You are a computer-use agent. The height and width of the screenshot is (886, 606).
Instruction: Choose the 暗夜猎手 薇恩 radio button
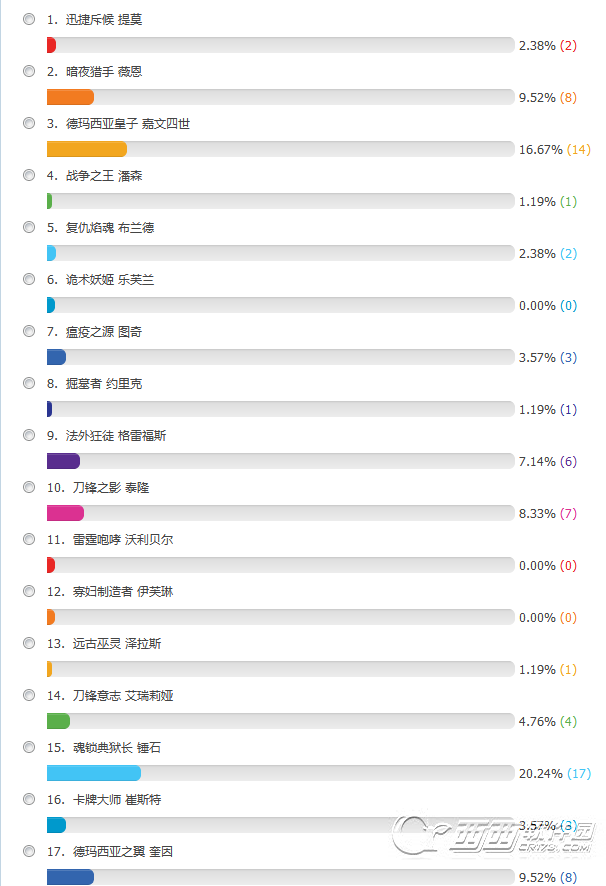[29, 71]
